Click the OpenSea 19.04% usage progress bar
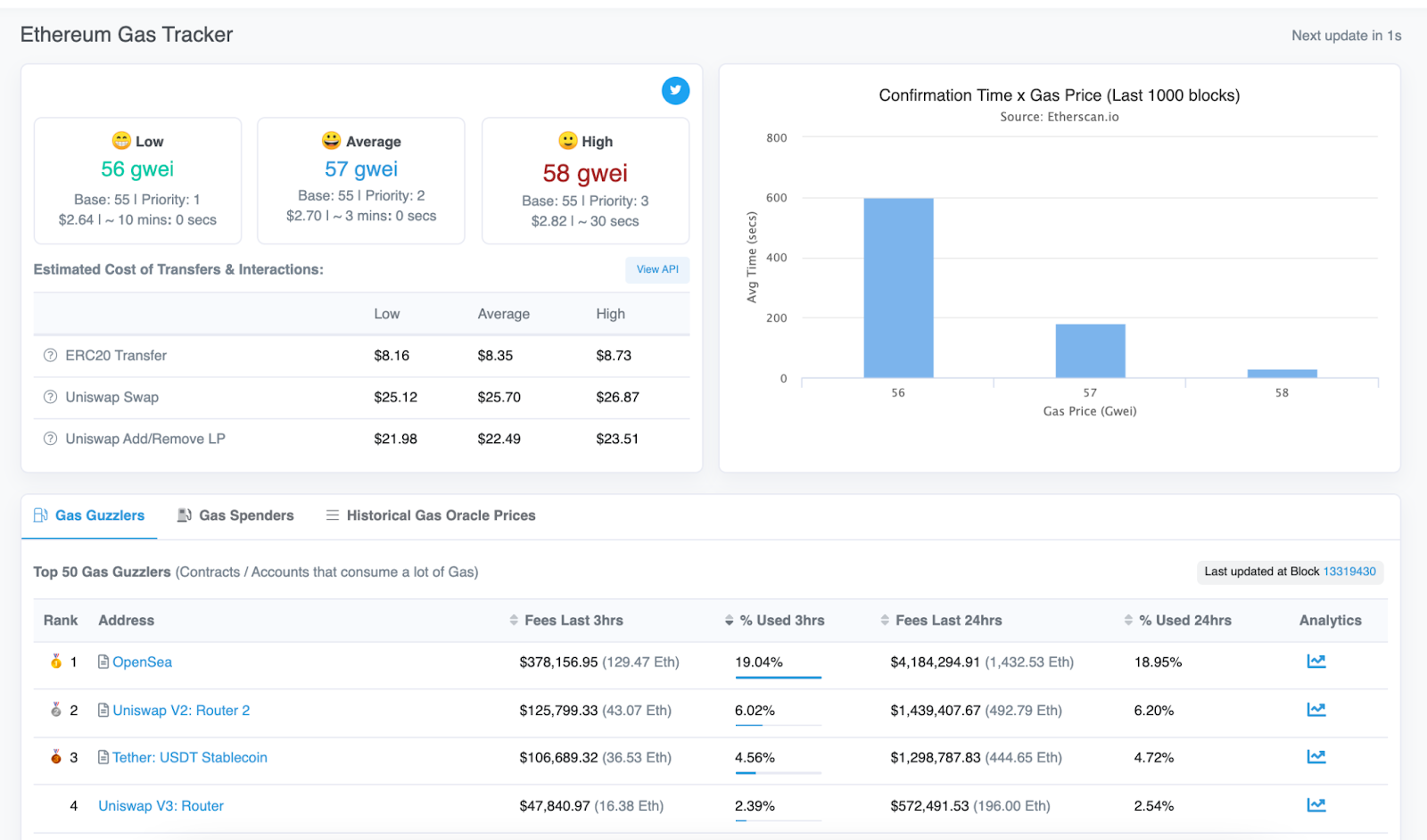This screenshot has height=840, width=1427. coord(778,678)
